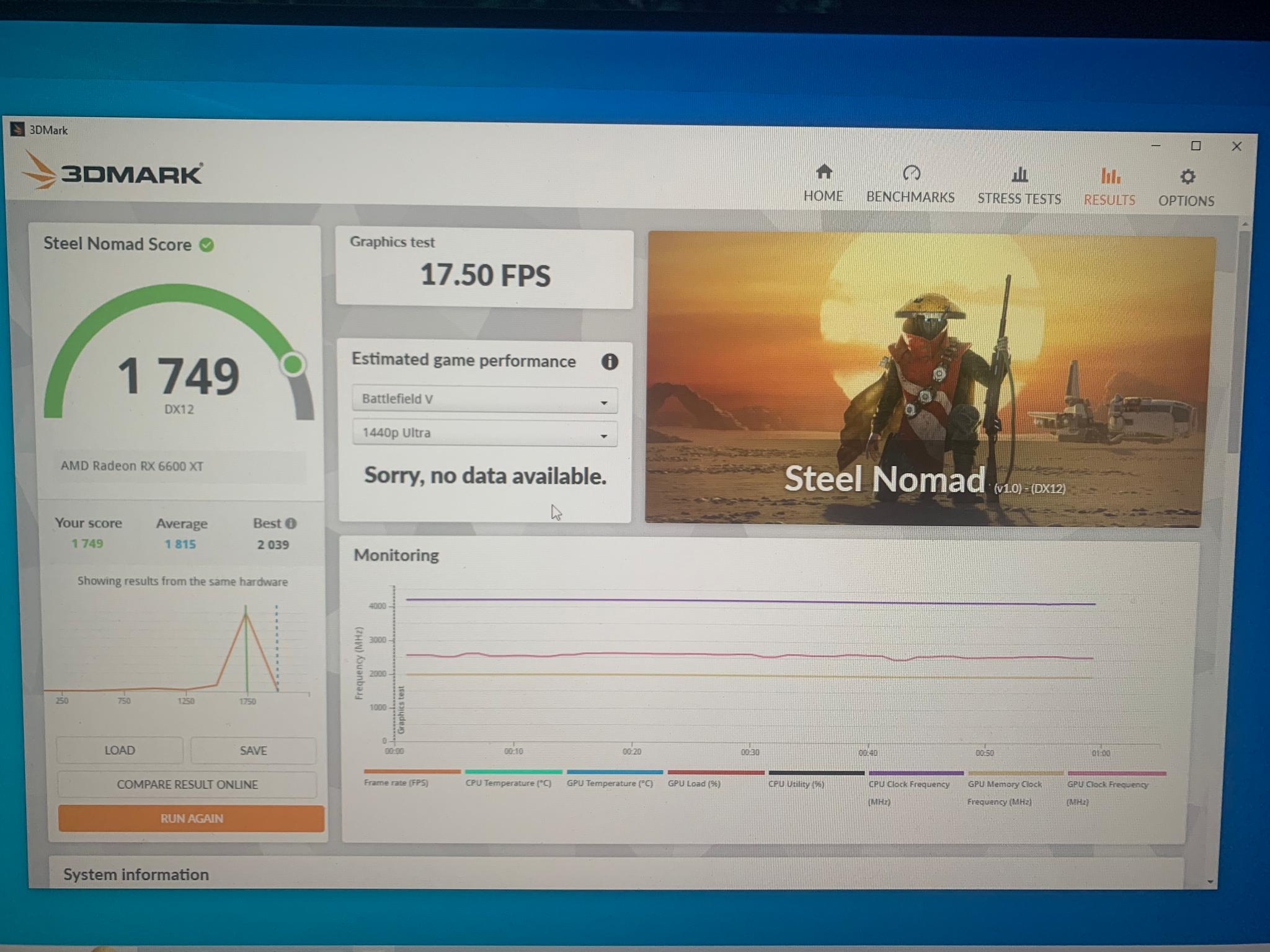Go to the Home icon
This screenshot has width=1270, height=952.
click(x=824, y=171)
